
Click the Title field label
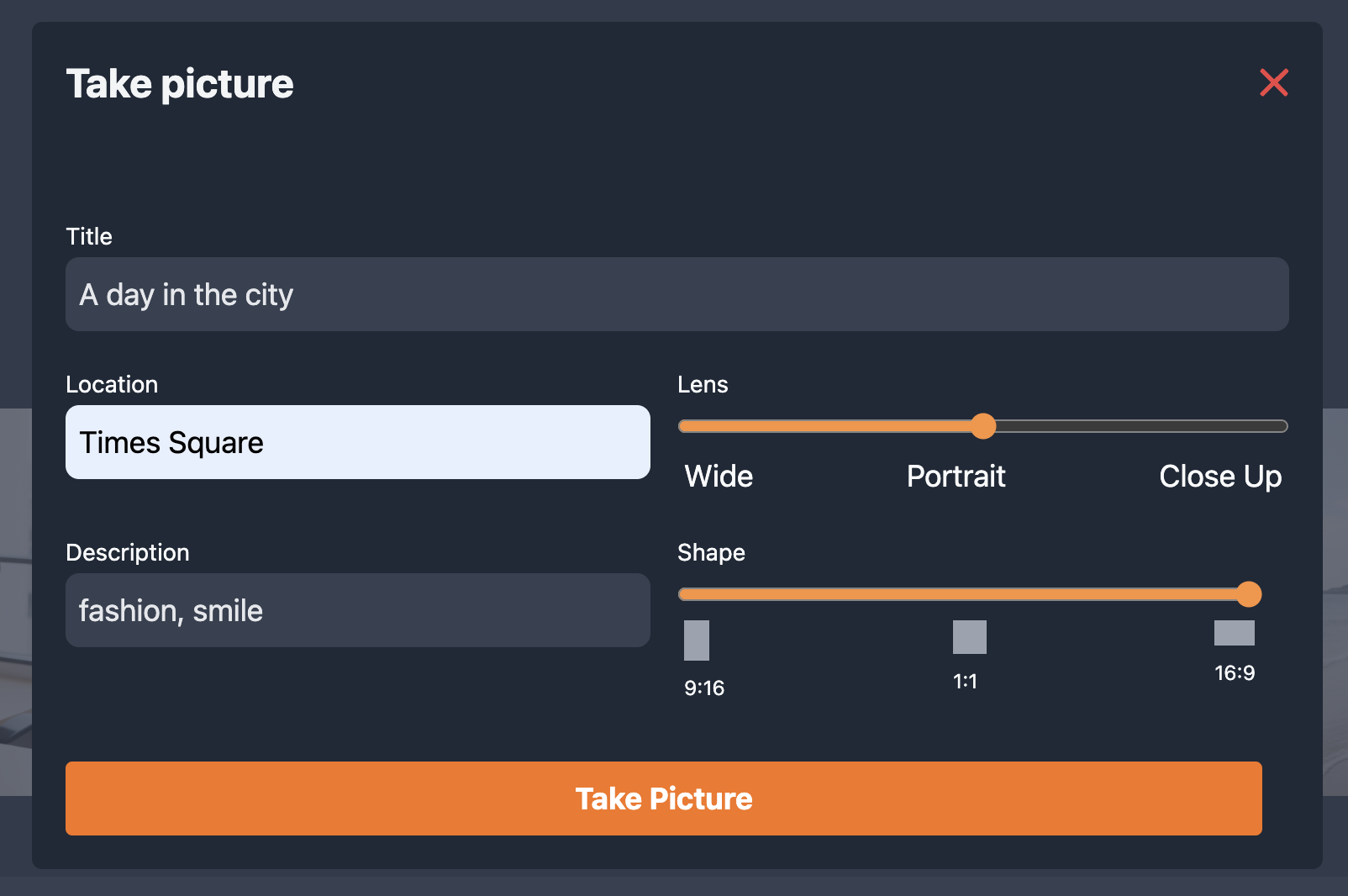click(x=89, y=236)
